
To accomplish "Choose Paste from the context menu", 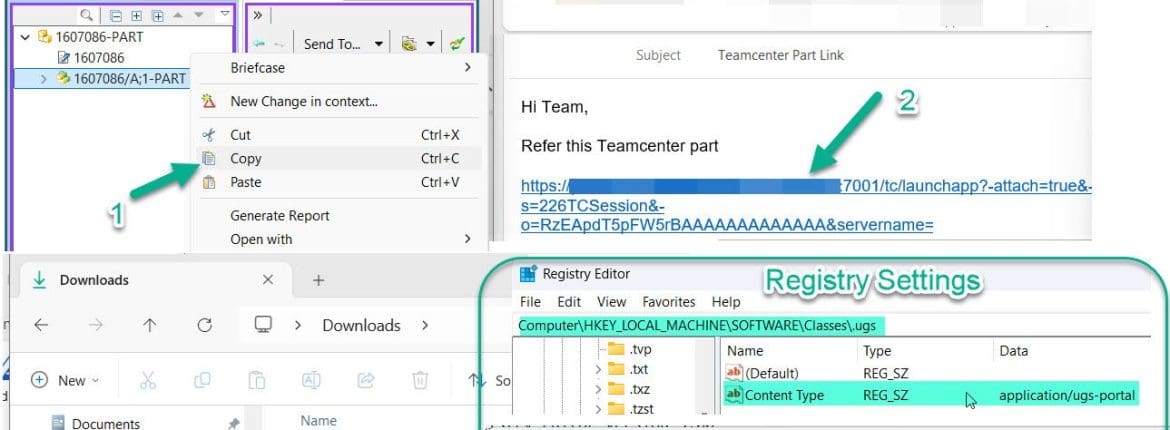I will pyautogui.click(x=338, y=182).
